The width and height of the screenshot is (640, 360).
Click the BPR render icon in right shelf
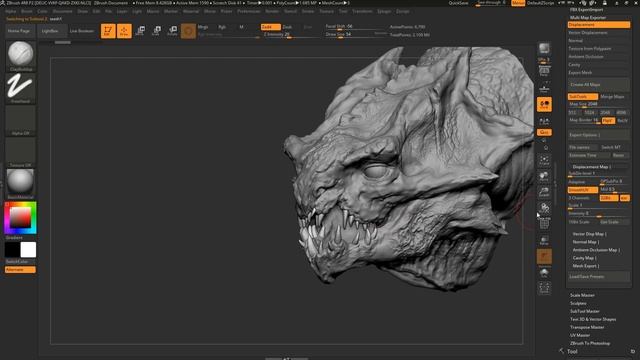(544, 49)
